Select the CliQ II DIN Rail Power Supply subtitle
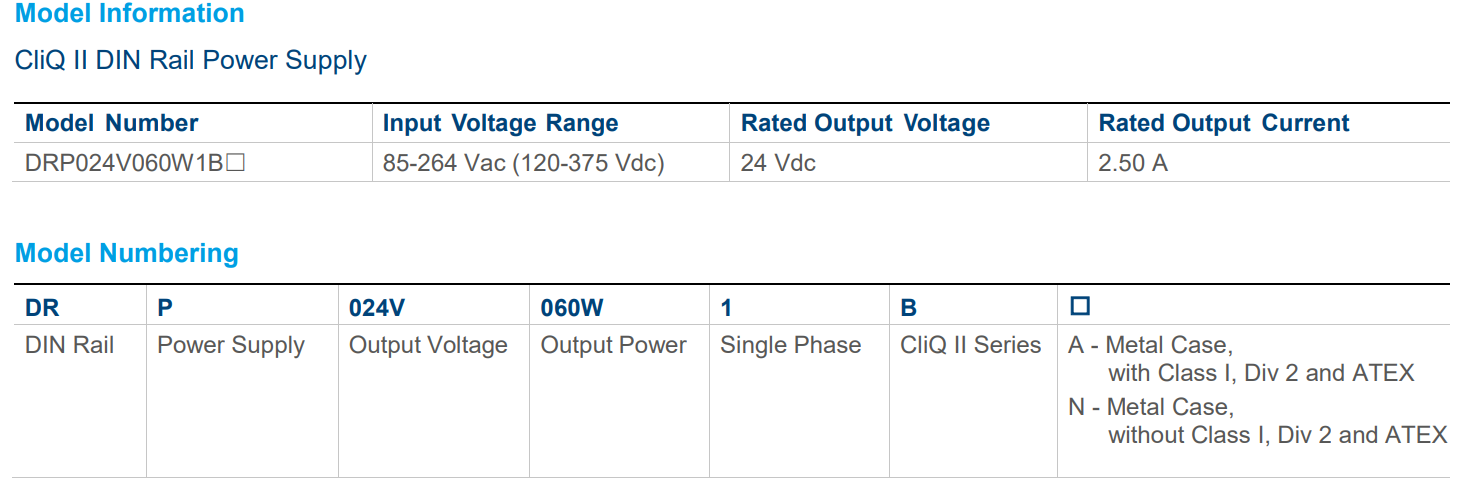This screenshot has width=1469, height=484. click(191, 60)
